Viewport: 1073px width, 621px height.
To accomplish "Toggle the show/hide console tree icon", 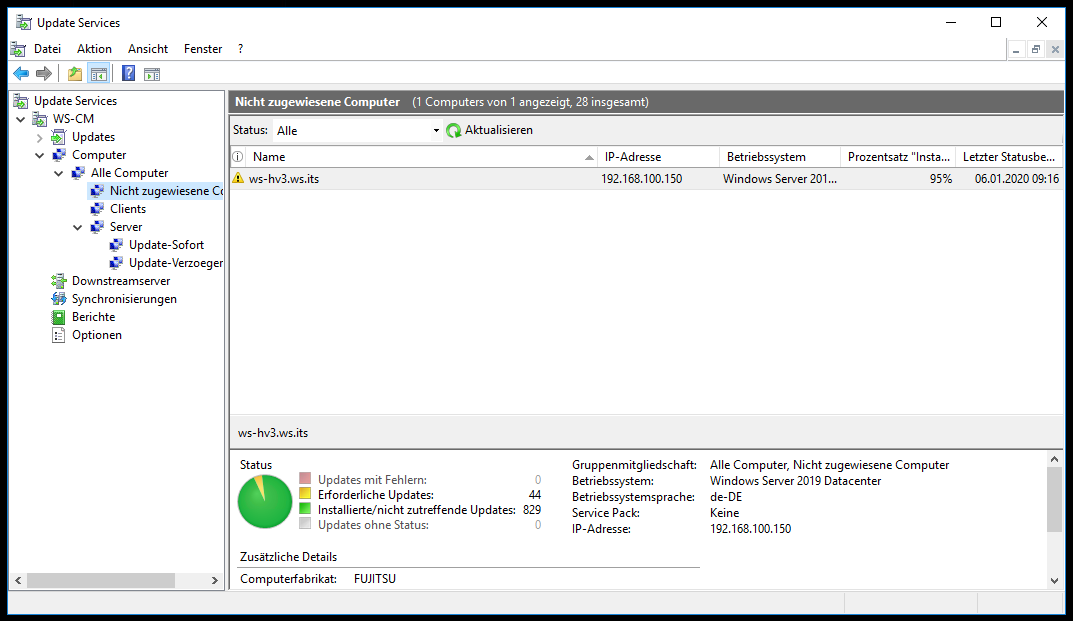I will 99,73.
